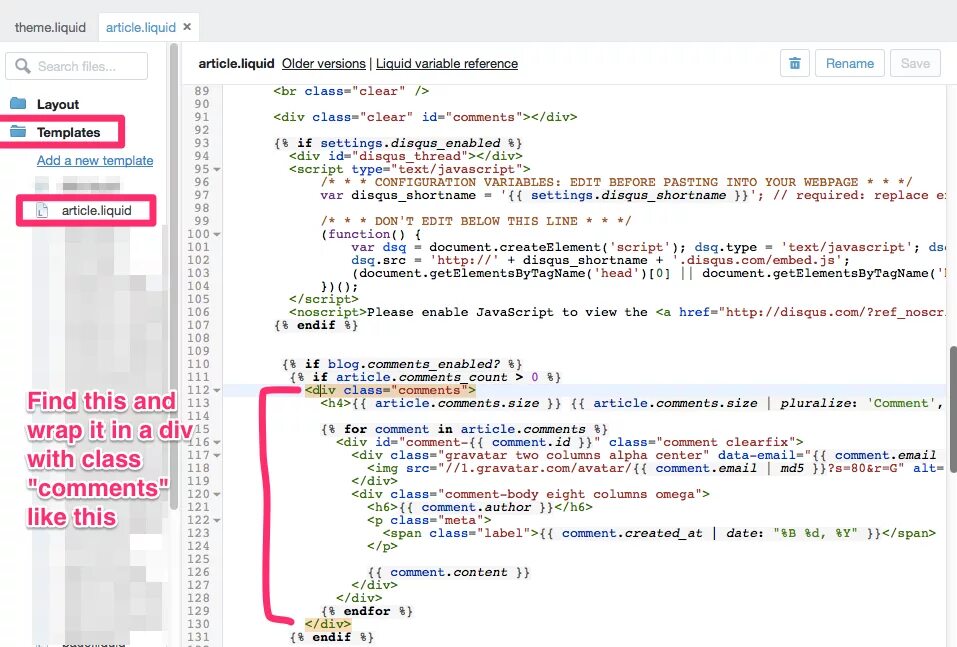Click 'article.liquid' filename heading above editor
957x647 pixels.
[236, 63]
